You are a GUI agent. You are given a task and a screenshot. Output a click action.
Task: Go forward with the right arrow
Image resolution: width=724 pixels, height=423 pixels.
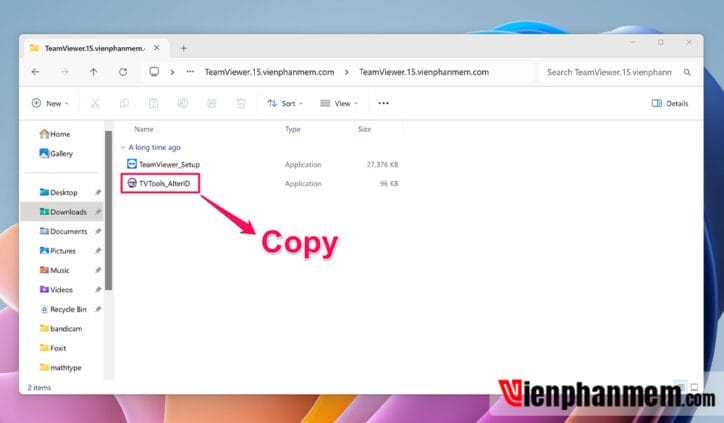point(65,72)
